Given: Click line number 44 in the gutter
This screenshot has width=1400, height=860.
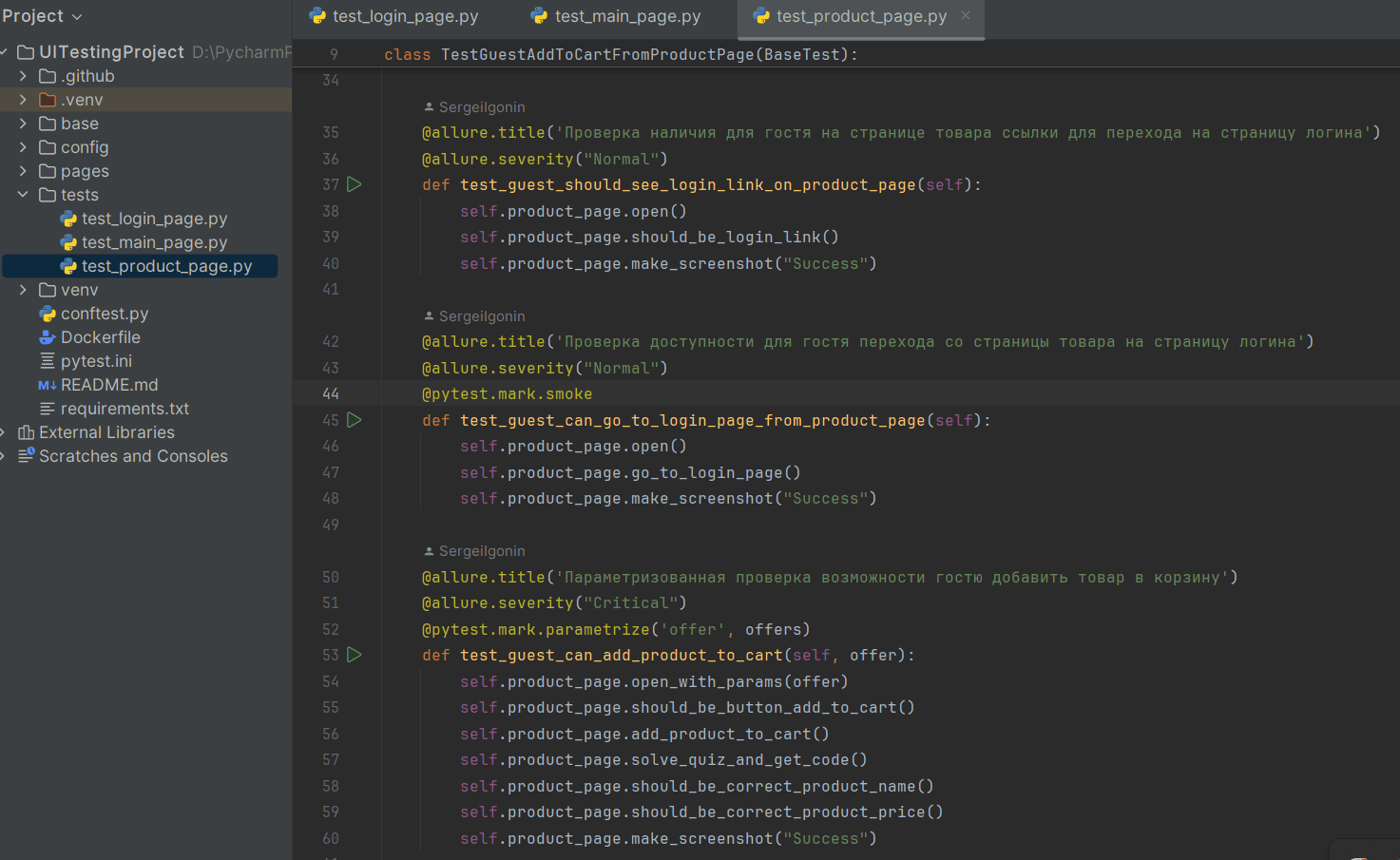Looking at the screenshot, I should (x=330, y=393).
